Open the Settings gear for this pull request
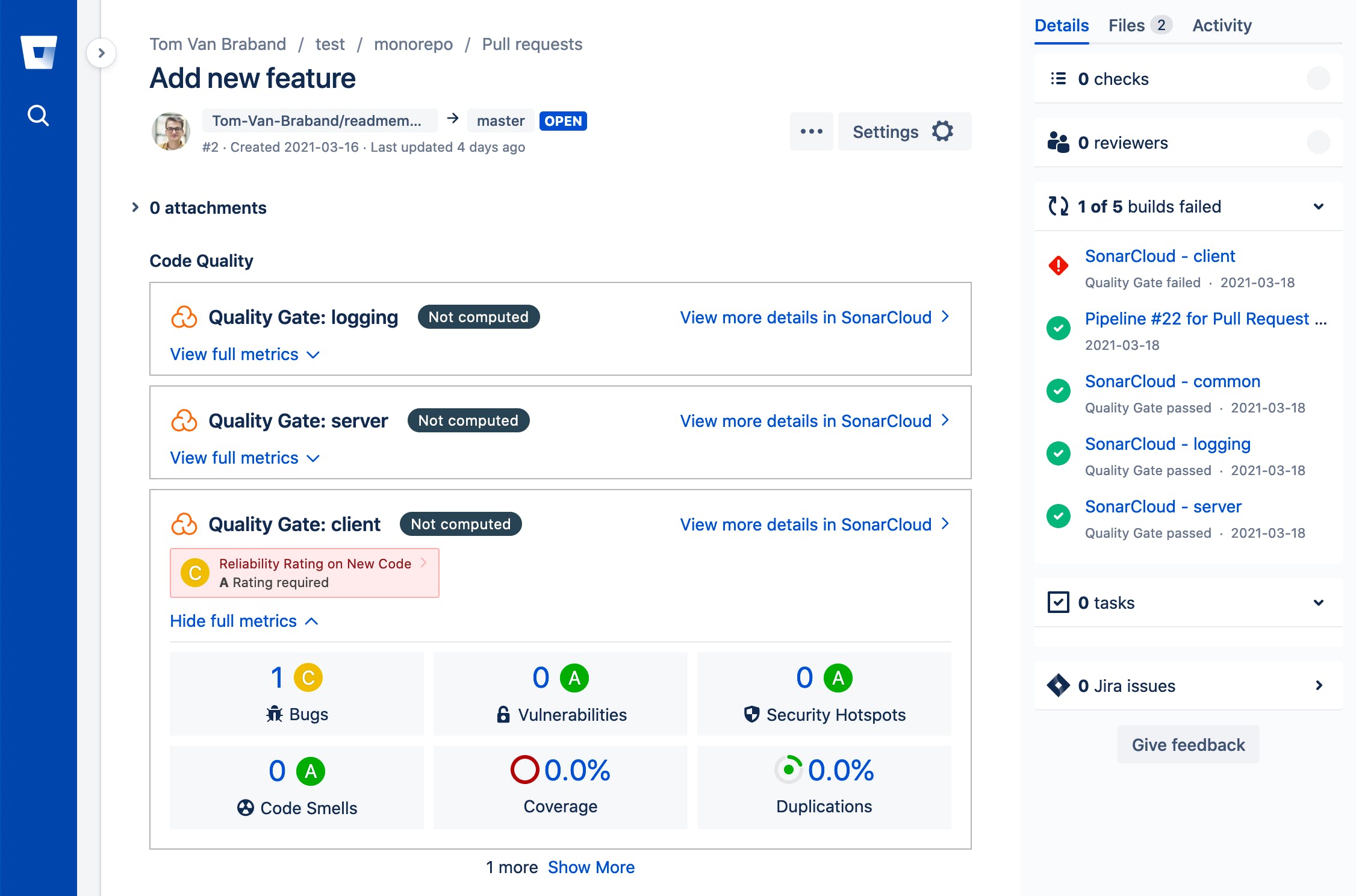Image resolution: width=1356 pixels, height=896 pixels. (943, 131)
